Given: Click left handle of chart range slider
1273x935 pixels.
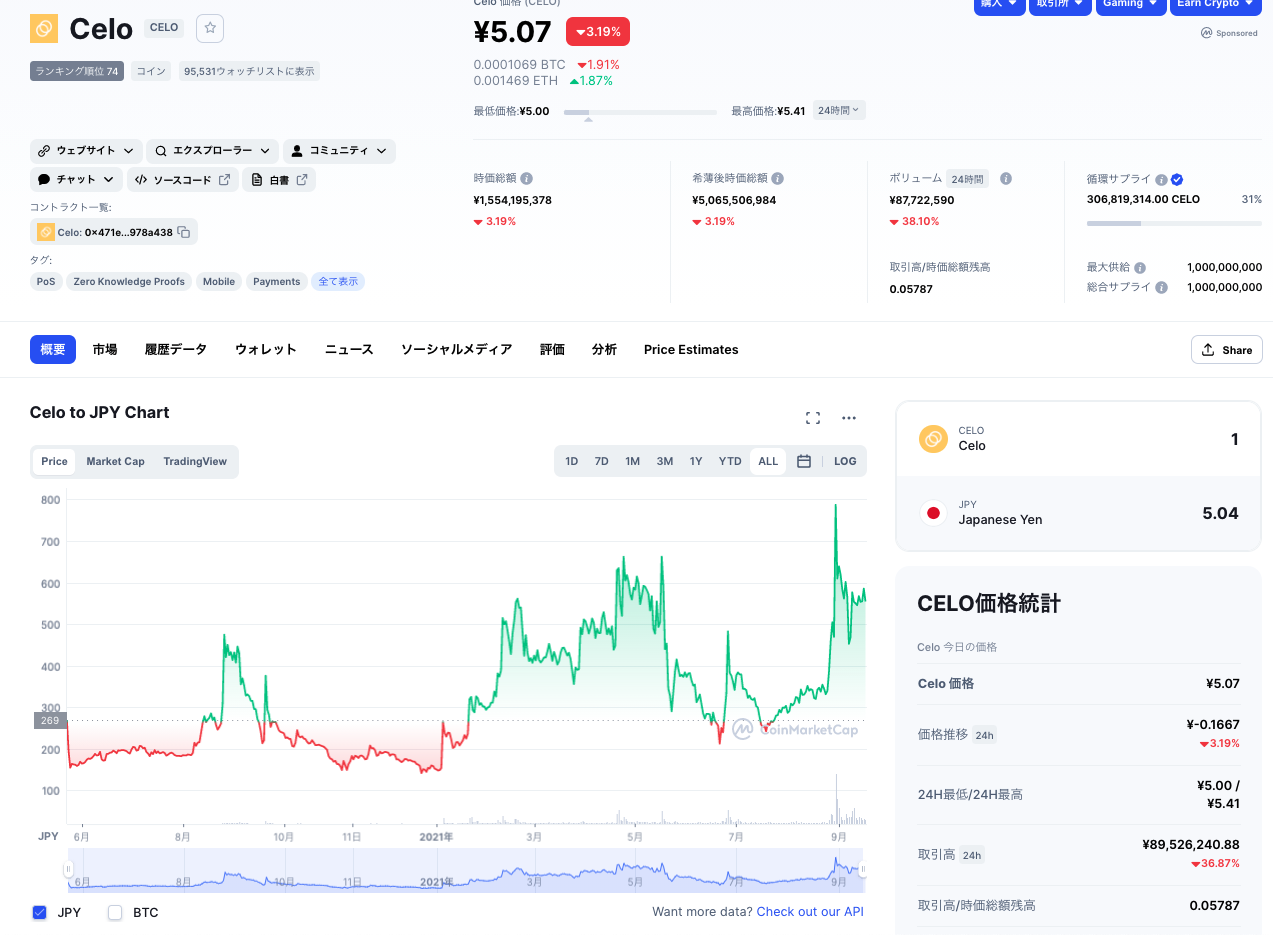Looking at the screenshot, I should pyautogui.click(x=68, y=870).
